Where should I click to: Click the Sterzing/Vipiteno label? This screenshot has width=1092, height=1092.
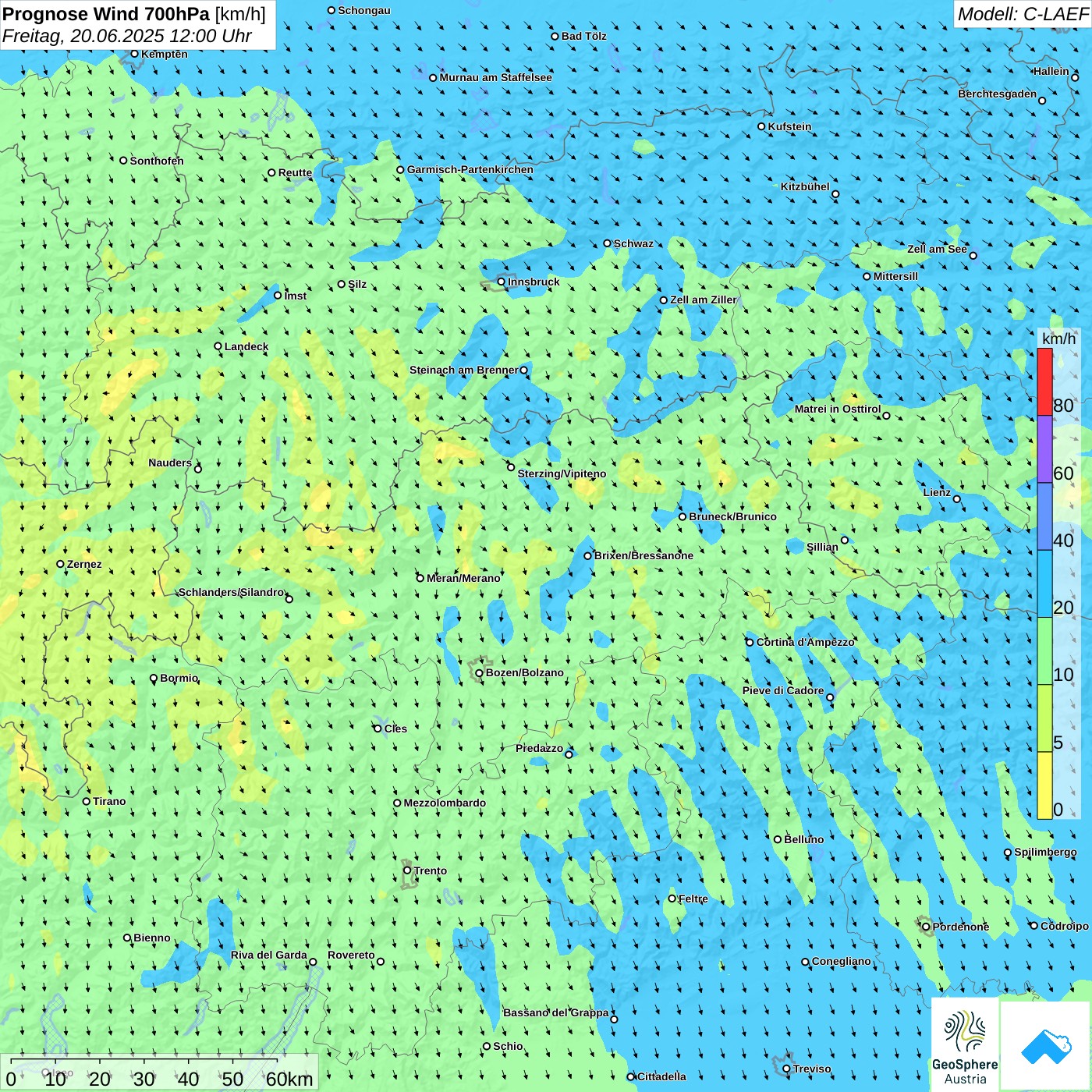pos(562,473)
